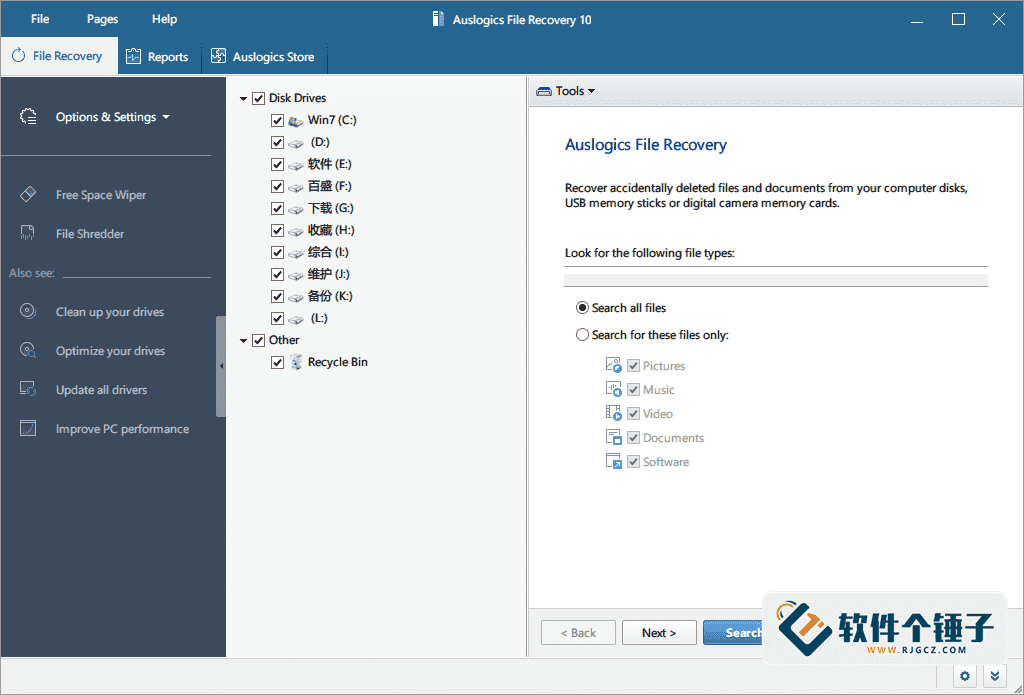Click the Optimize your drives icon
1024x695 pixels.
coord(27,350)
